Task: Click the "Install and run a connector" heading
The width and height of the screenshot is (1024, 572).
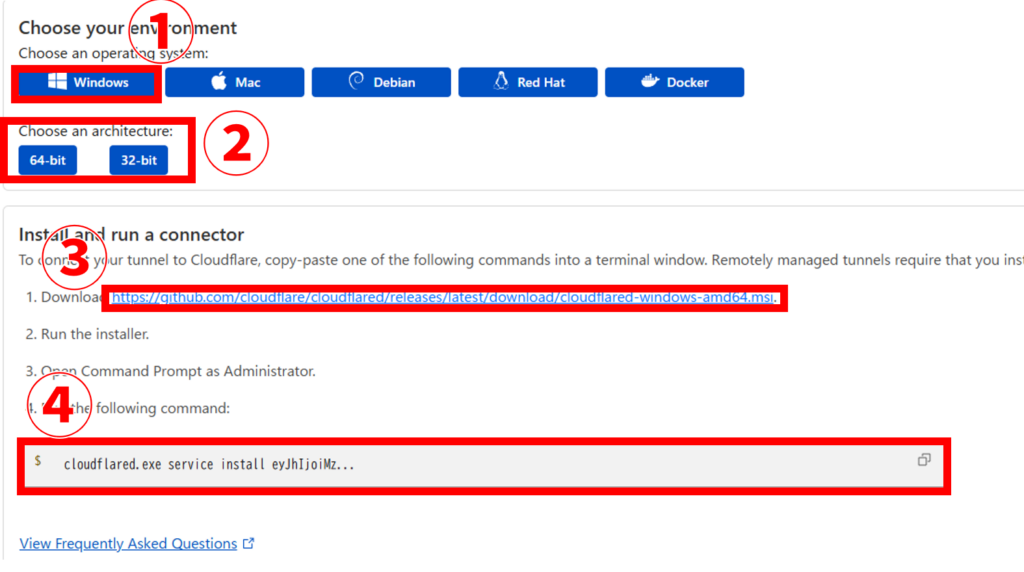Action: [131, 235]
